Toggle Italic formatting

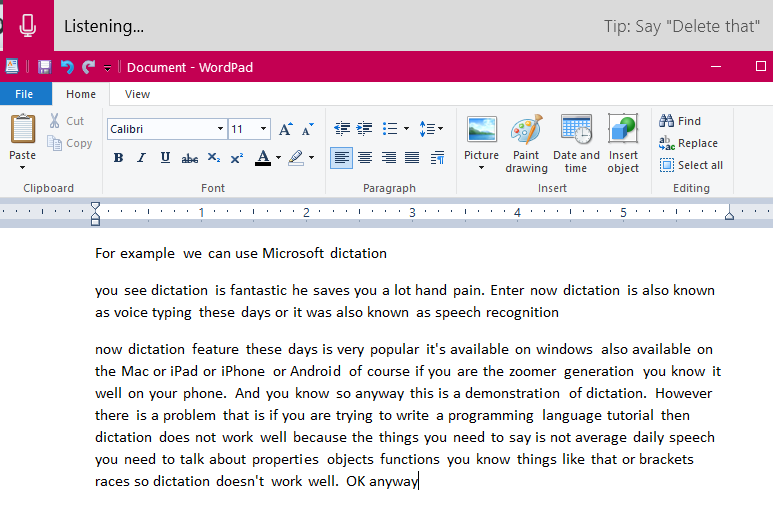(141, 158)
